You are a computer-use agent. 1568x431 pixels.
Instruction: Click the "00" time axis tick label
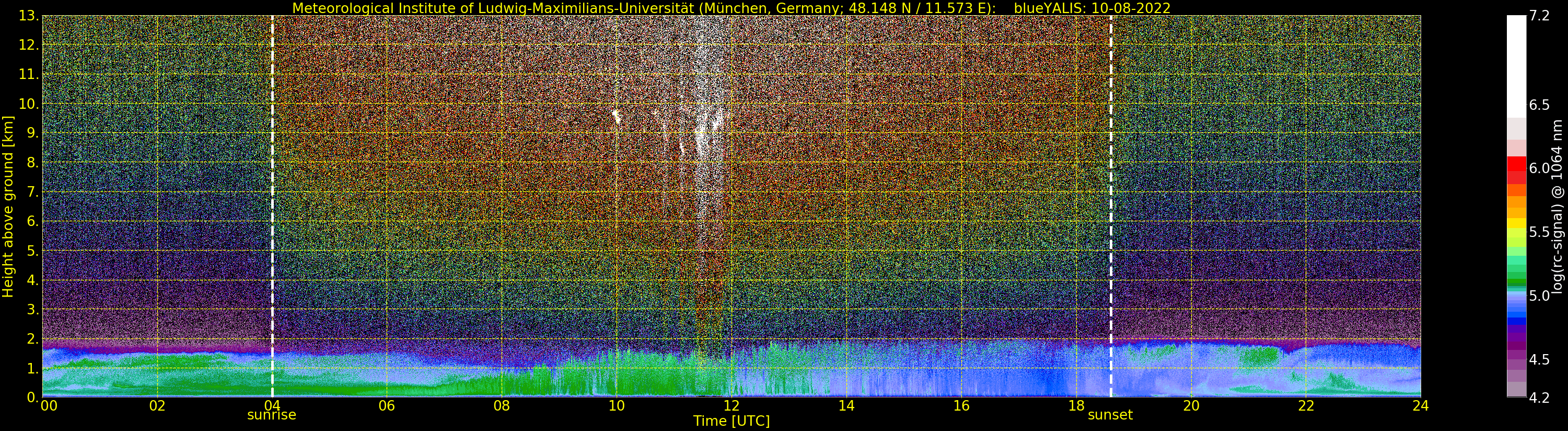(49, 406)
